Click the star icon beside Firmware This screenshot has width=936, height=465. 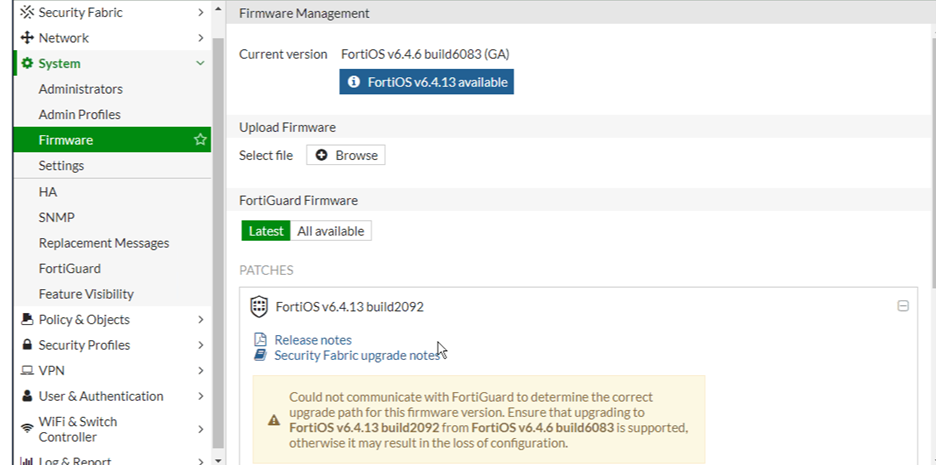click(200, 140)
